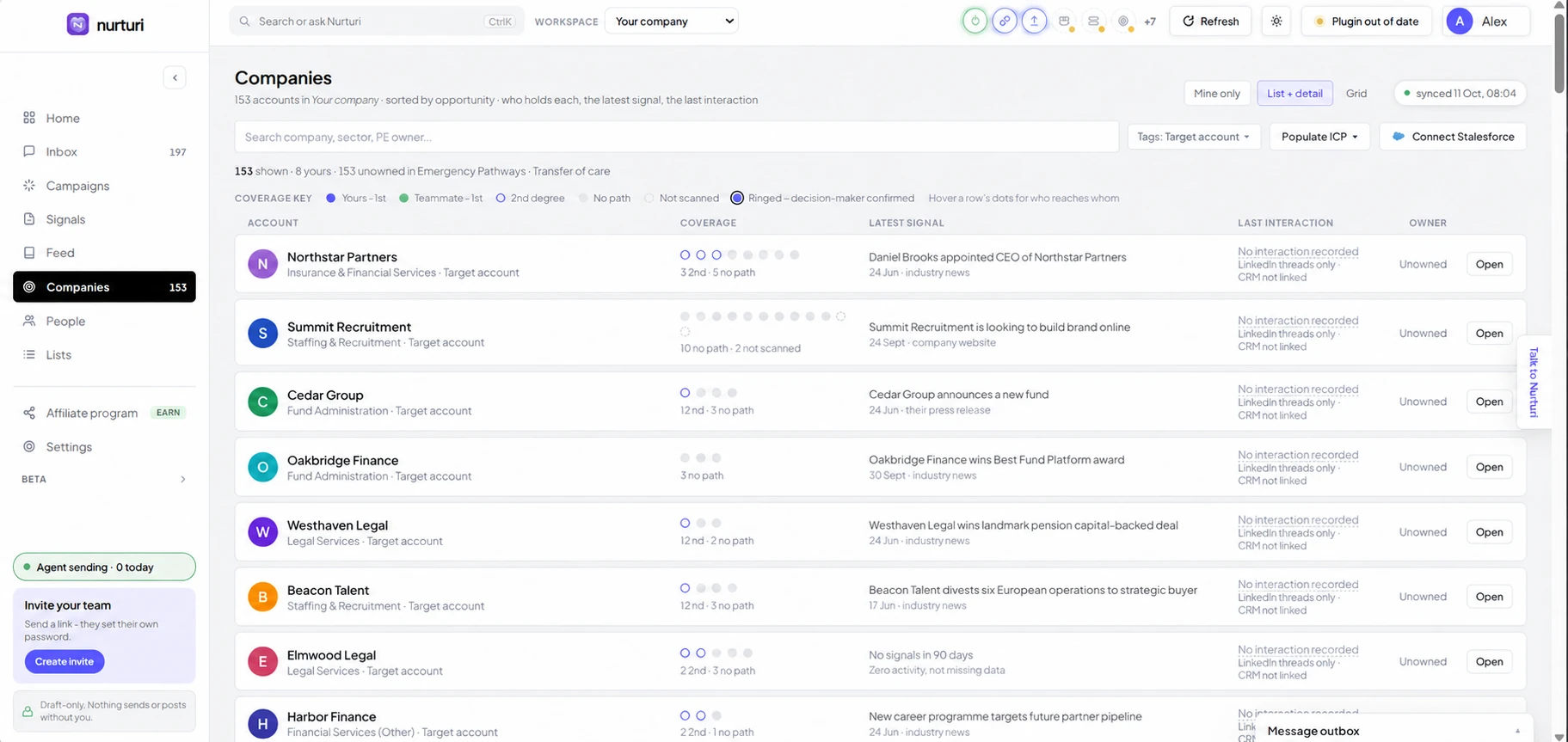Screen dimensions: 1568x742
Task: Select Companies in the sidebar menu
Action: (104, 287)
